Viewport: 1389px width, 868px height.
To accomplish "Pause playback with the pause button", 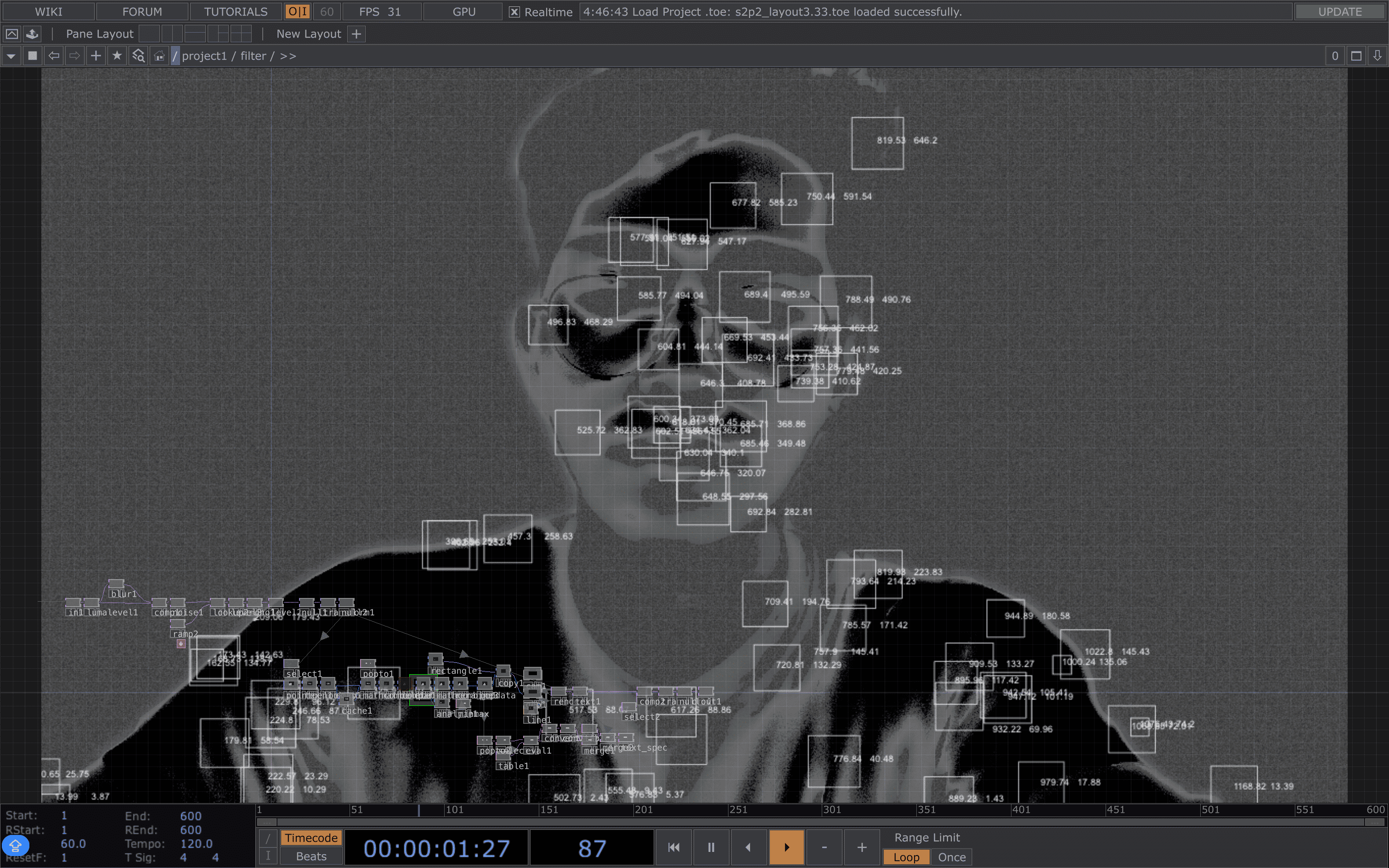I will click(711, 847).
